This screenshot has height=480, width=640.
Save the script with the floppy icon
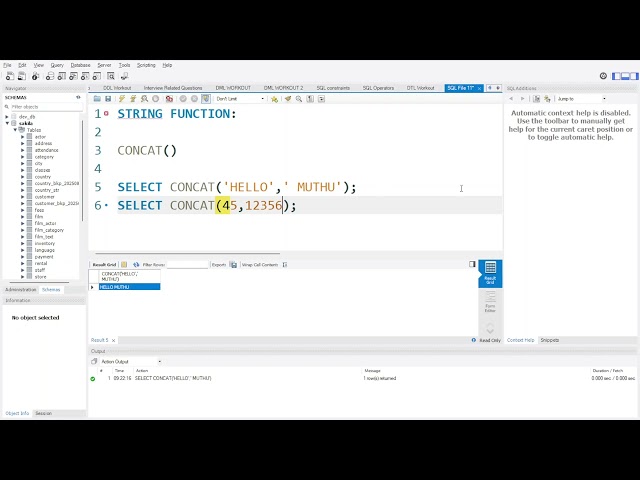point(108,99)
